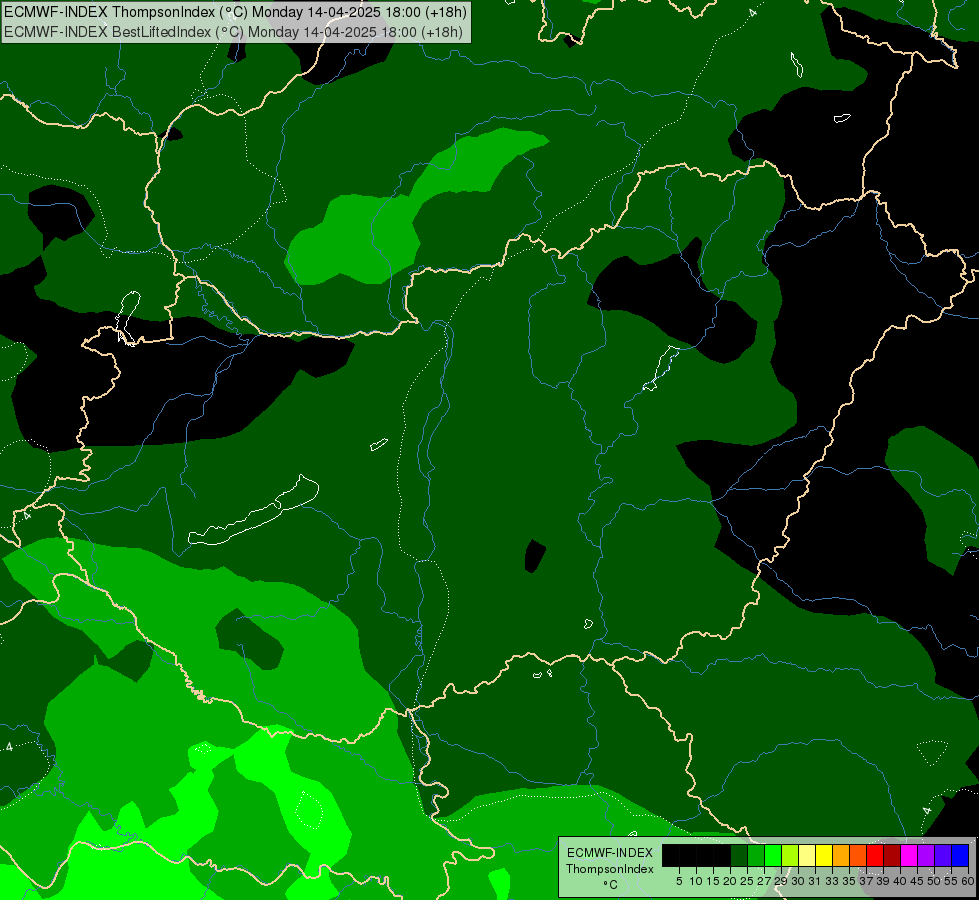Pick the lime 29–30 legend swatch
The image size is (979, 900).
789,855
